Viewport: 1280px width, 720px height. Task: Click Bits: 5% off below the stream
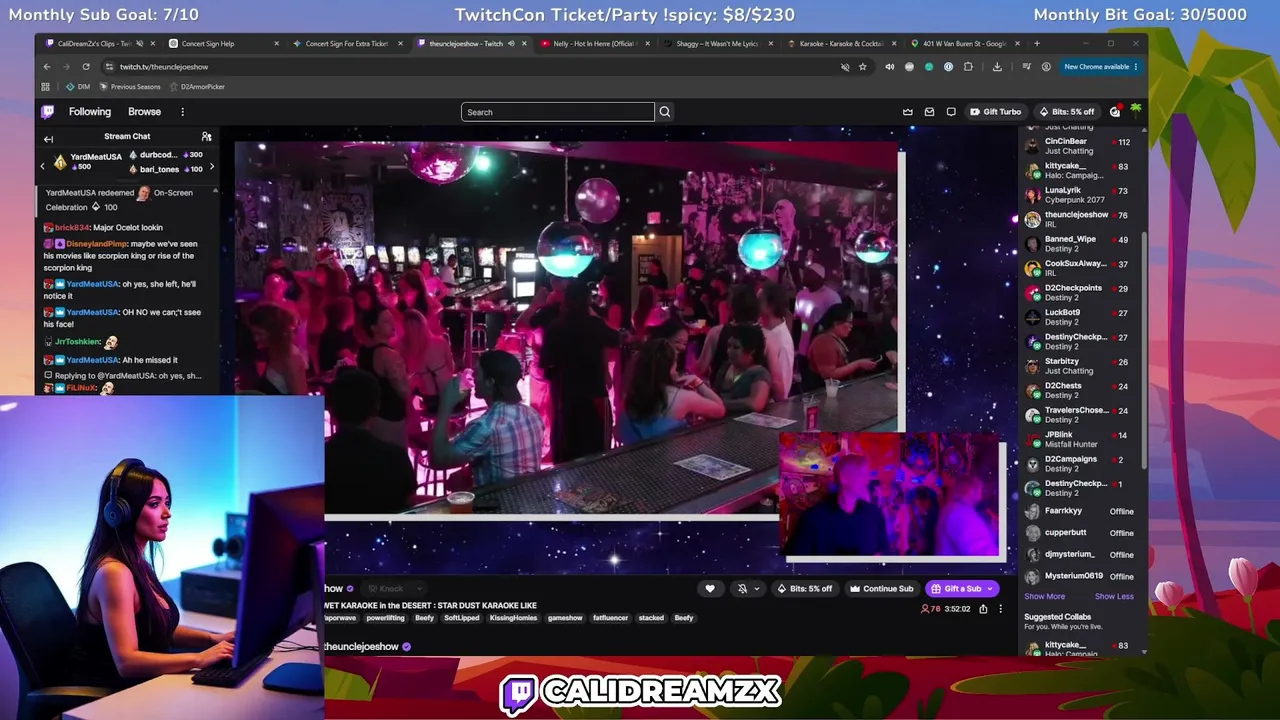coord(805,589)
